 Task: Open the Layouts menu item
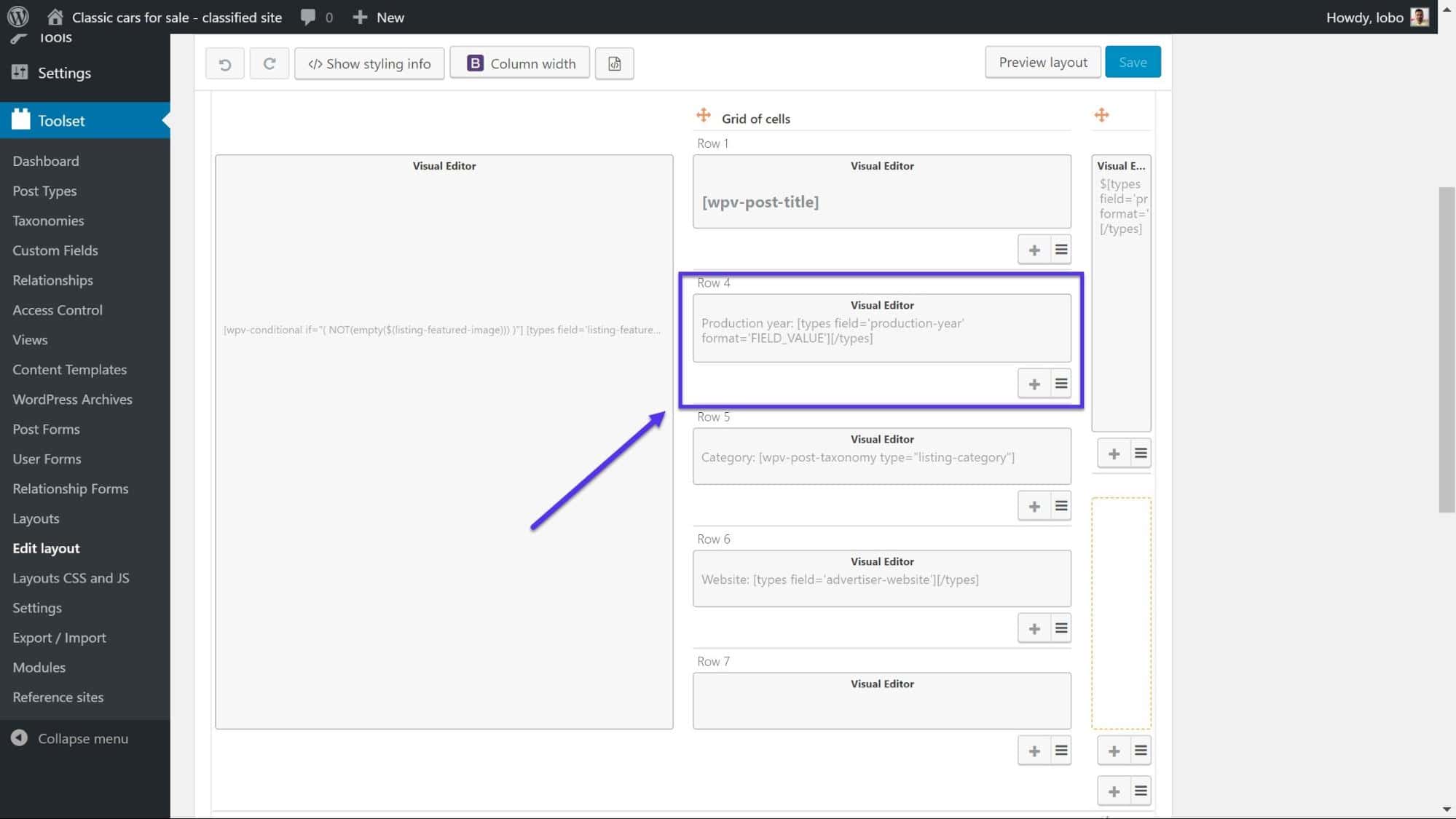click(x=36, y=518)
